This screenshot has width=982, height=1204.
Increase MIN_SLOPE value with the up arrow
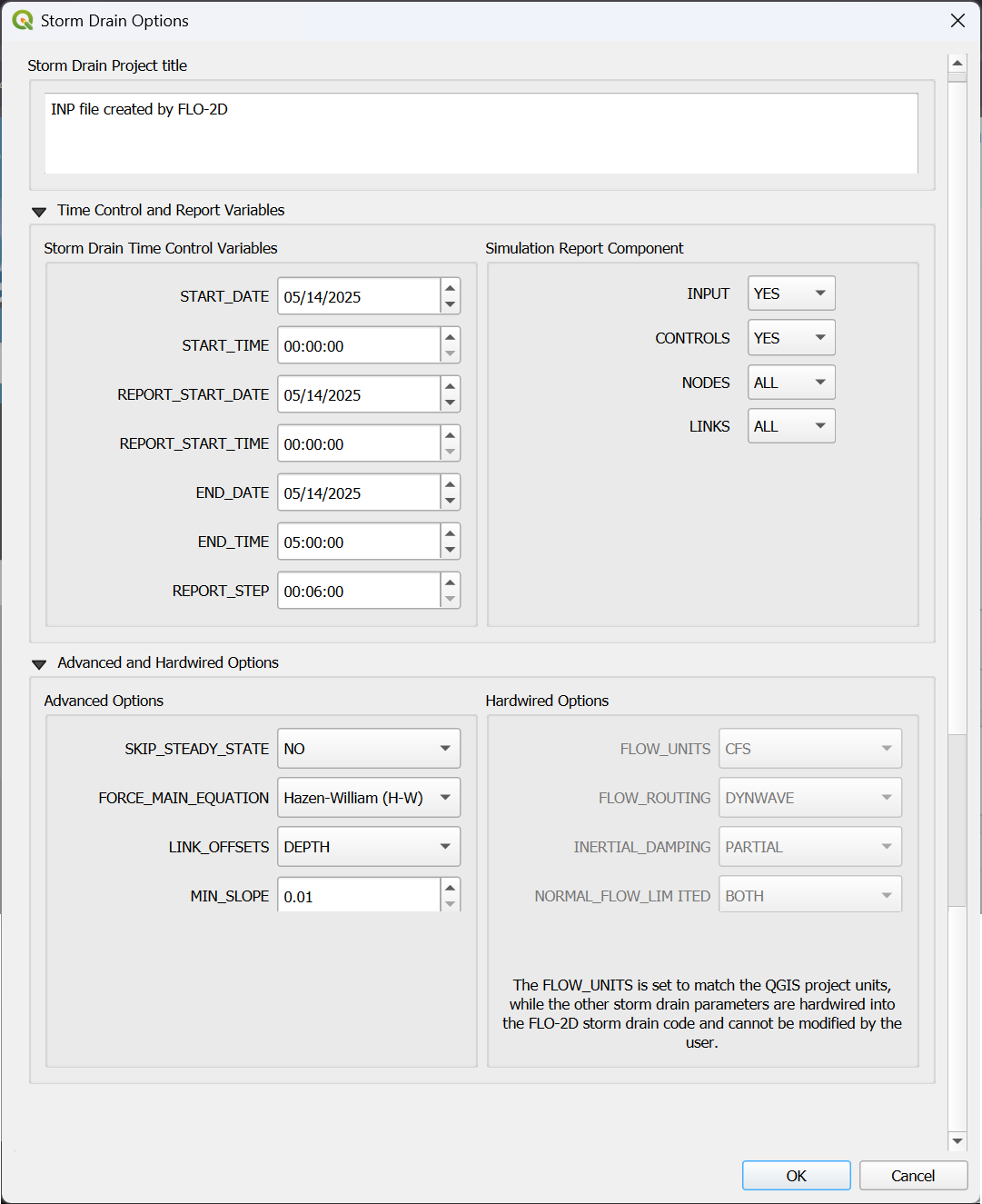click(450, 888)
